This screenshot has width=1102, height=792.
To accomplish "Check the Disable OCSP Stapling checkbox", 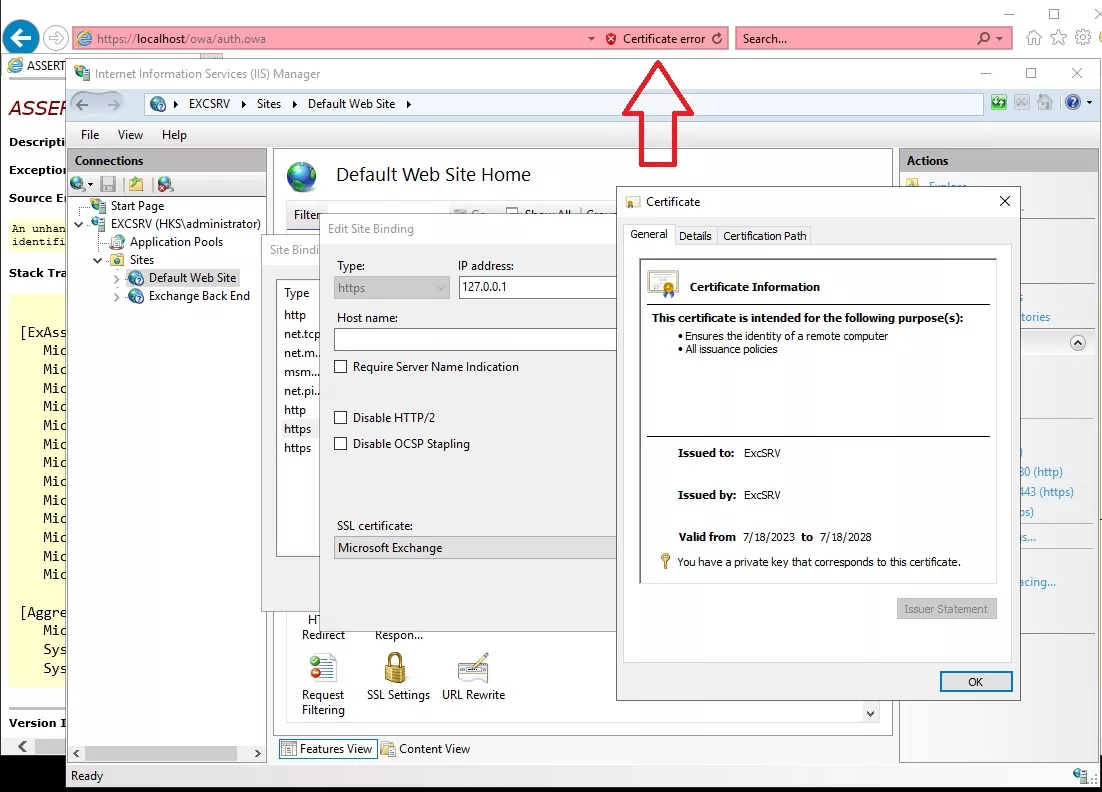I will [341, 443].
